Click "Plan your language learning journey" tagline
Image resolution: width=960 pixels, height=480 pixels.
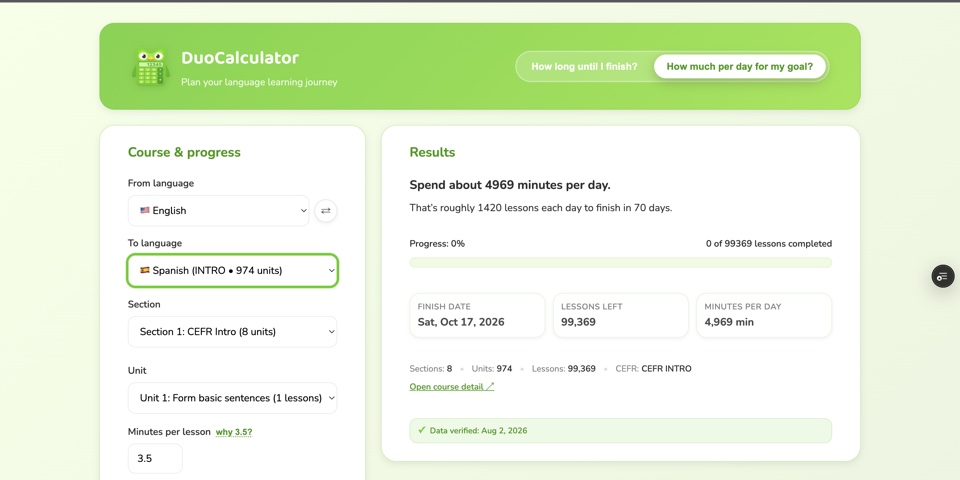tap(259, 82)
